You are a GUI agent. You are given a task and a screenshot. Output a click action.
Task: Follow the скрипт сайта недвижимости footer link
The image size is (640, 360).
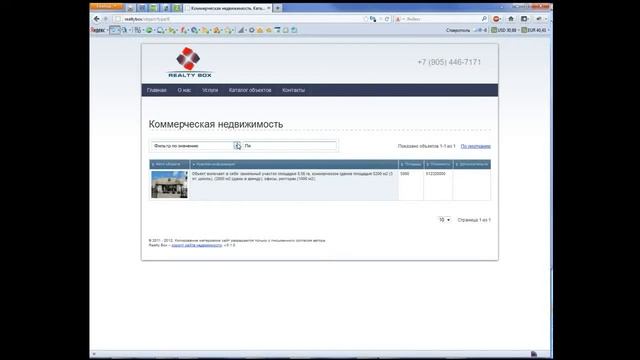pos(196,245)
